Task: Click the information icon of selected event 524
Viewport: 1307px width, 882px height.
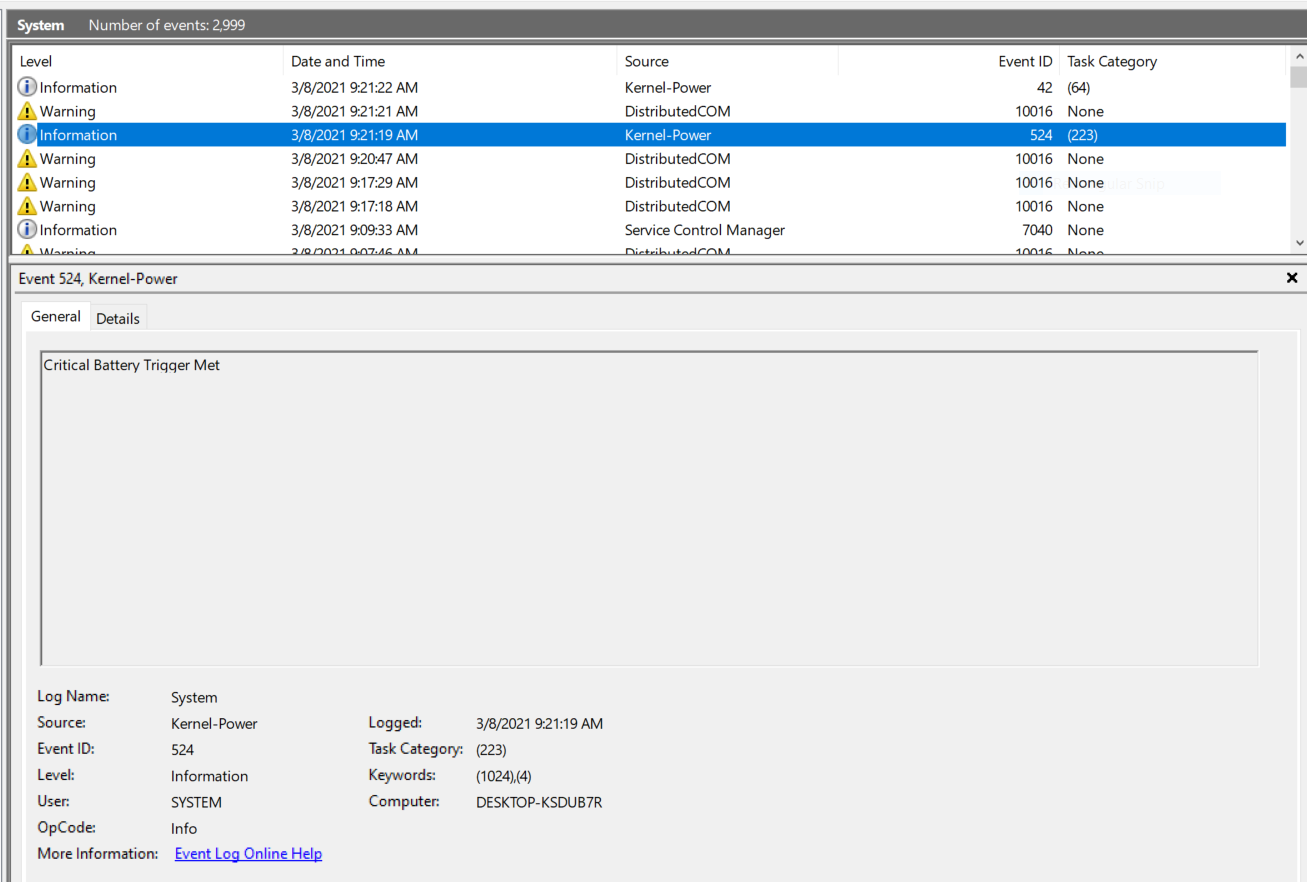Action: point(28,135)
